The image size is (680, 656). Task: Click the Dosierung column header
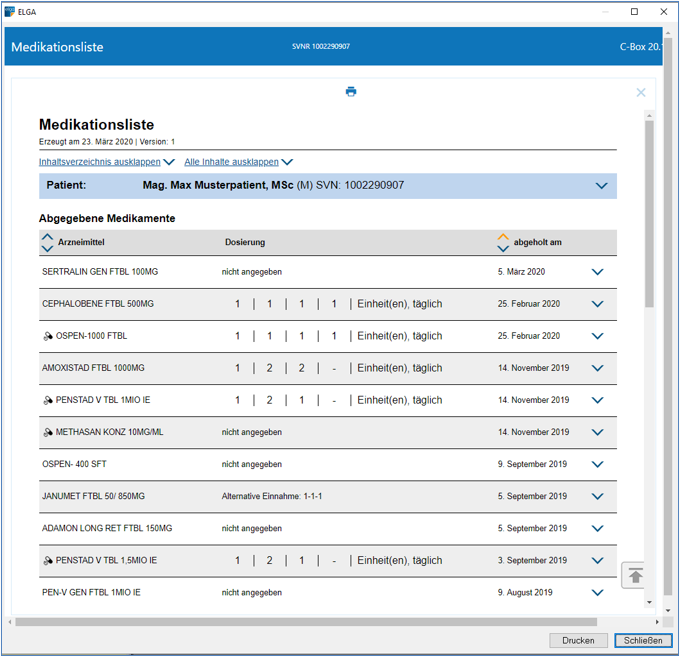tap(245, 242)
